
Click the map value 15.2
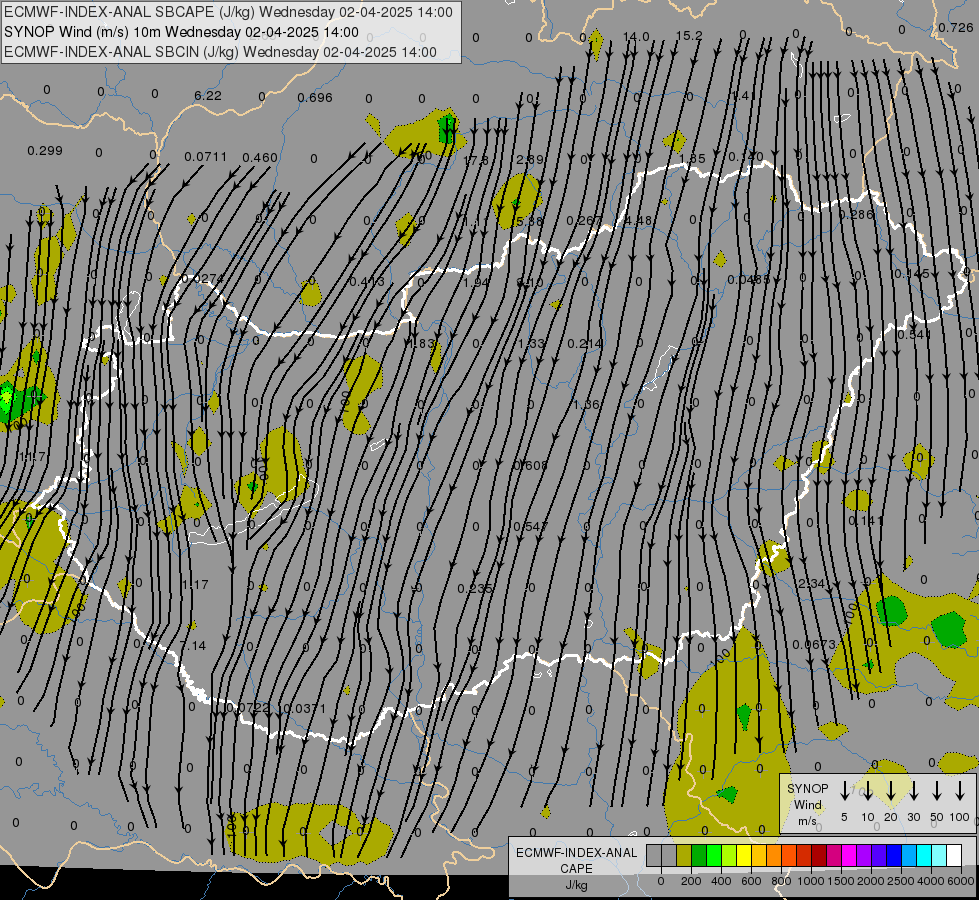coord(689,36)
